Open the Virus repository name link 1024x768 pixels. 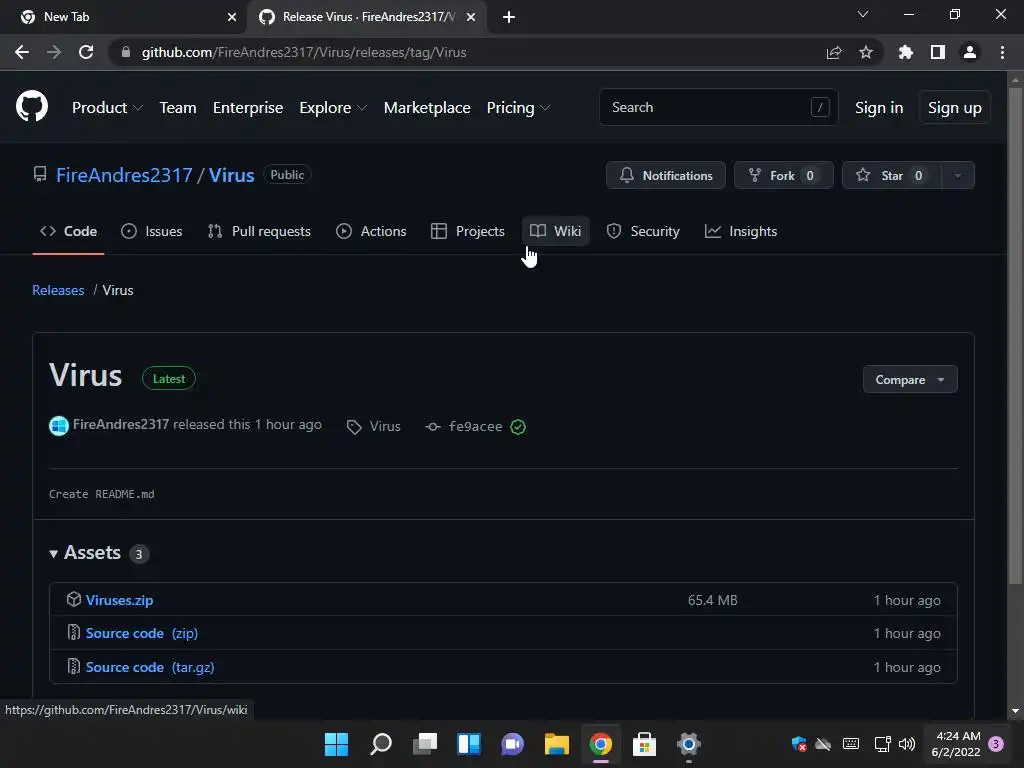tap(231, 175)
